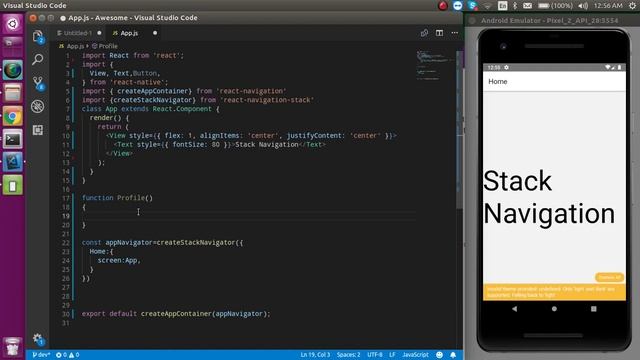
Task: Split the editor to the right
Action: point(439,33)
